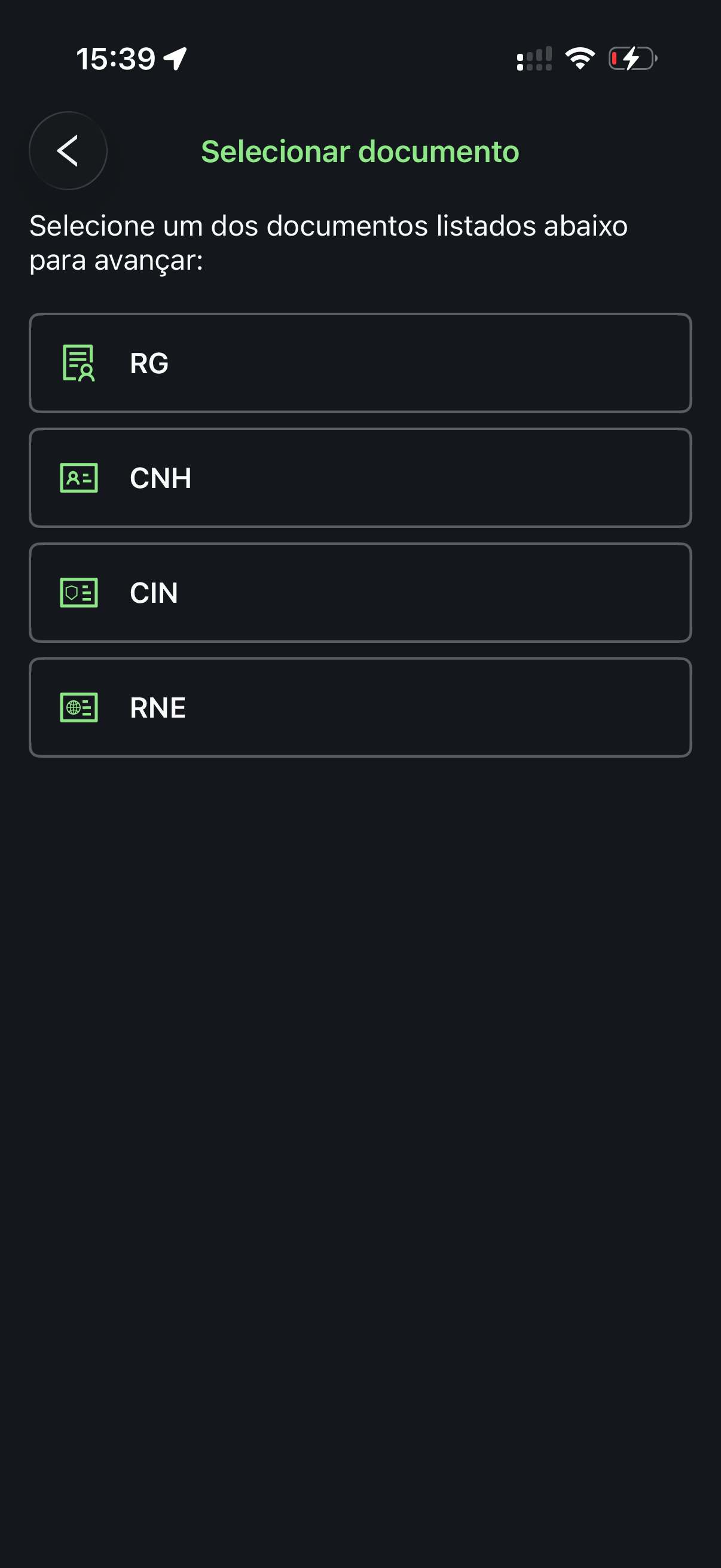Tap the 'CNH' text label

tap(161, 478)
